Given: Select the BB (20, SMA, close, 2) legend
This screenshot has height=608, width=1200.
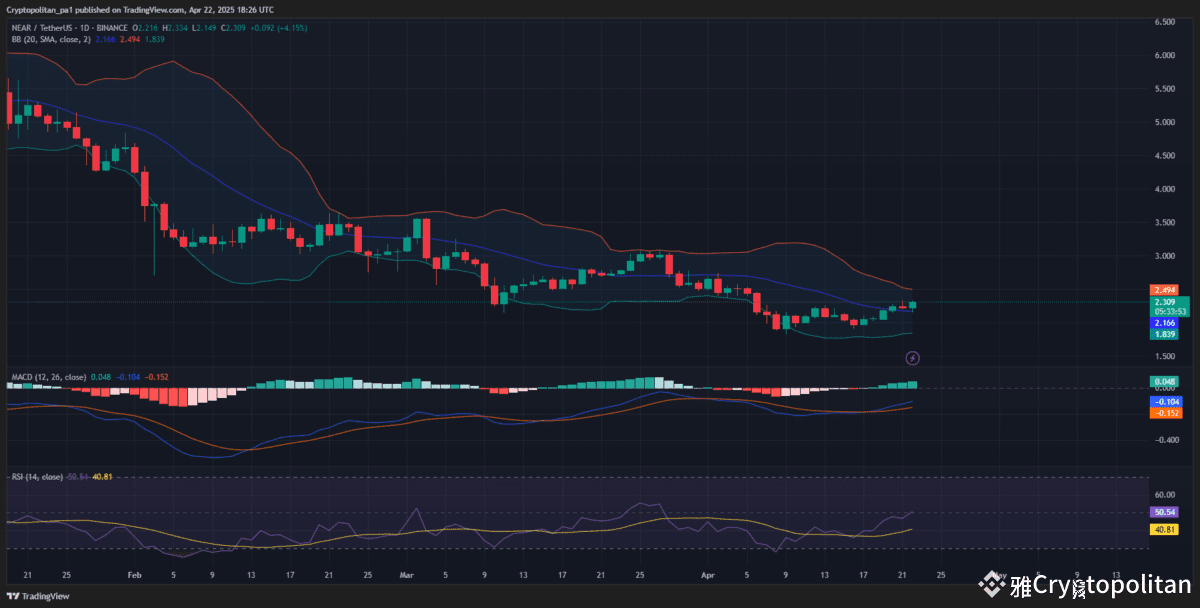Looking at the screenshot, I should pyautogui.click(x=50, y=38).
